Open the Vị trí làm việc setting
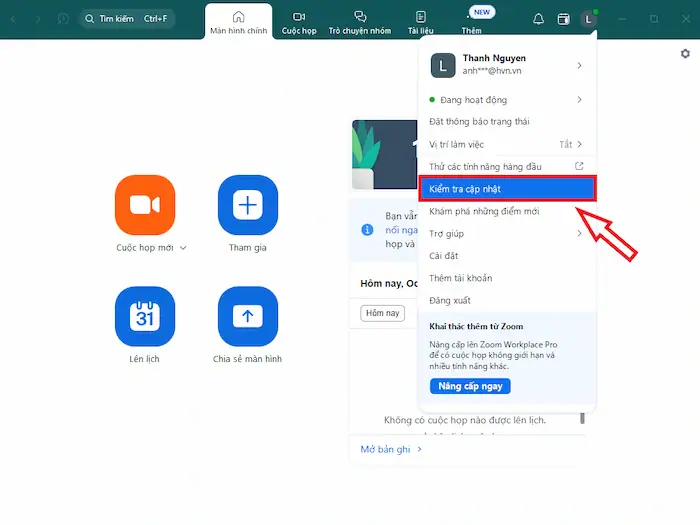This screenshot has height=525, width=700. 505,144
